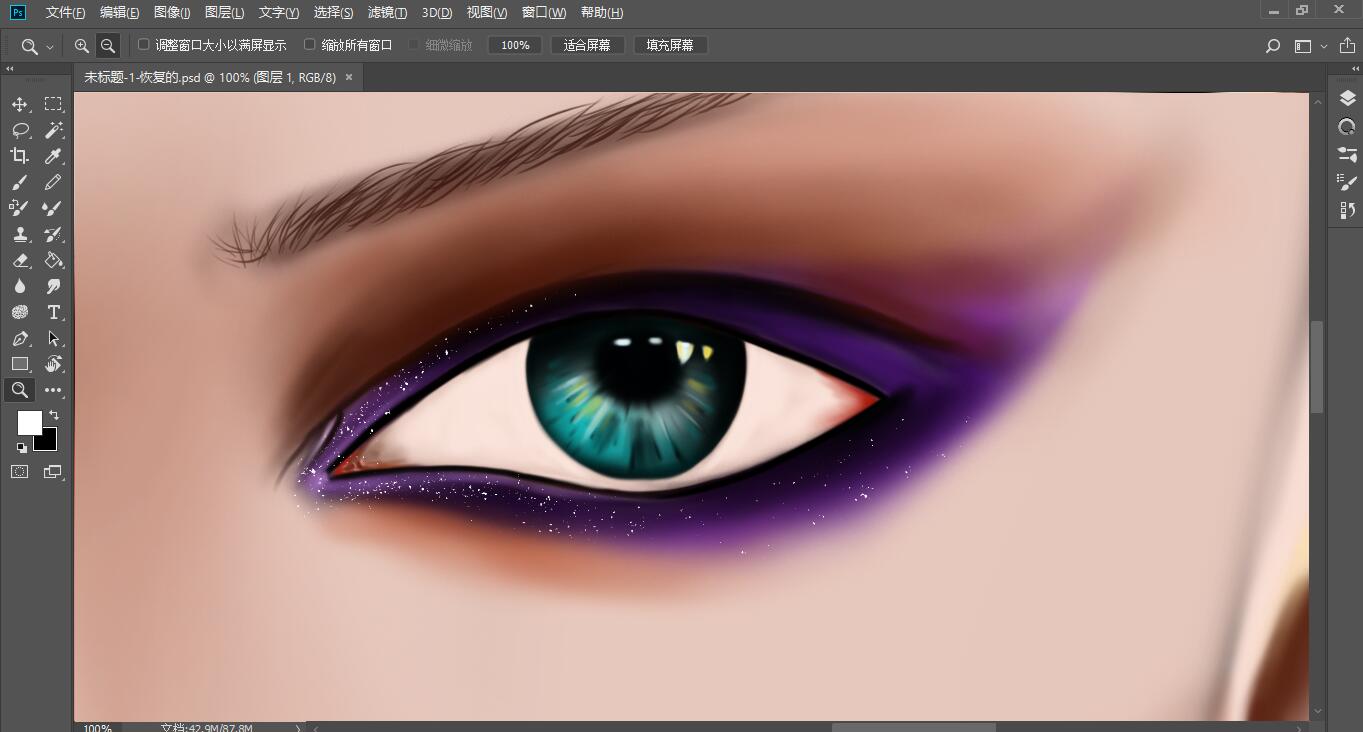Select the Pencil tool
Screen dimensions: 1363x732
pyautogui.click(x=53, y=182)
